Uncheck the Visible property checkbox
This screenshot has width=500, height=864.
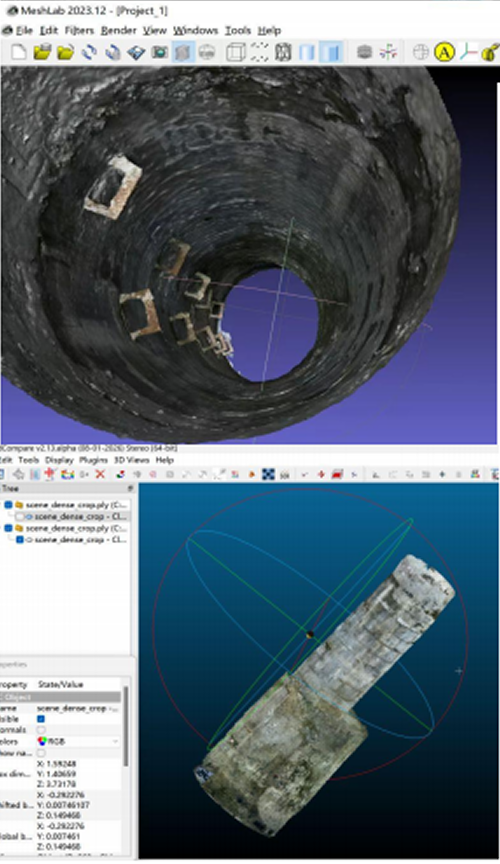[41, 719]
